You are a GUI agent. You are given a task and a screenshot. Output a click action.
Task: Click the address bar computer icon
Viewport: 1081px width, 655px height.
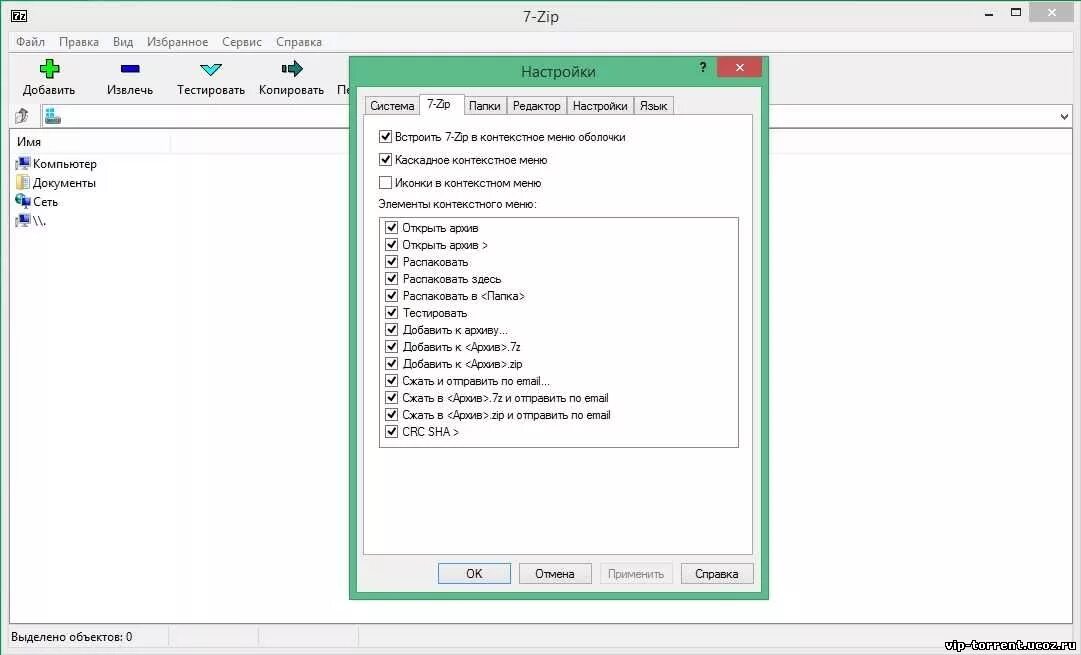pos(52,117)
